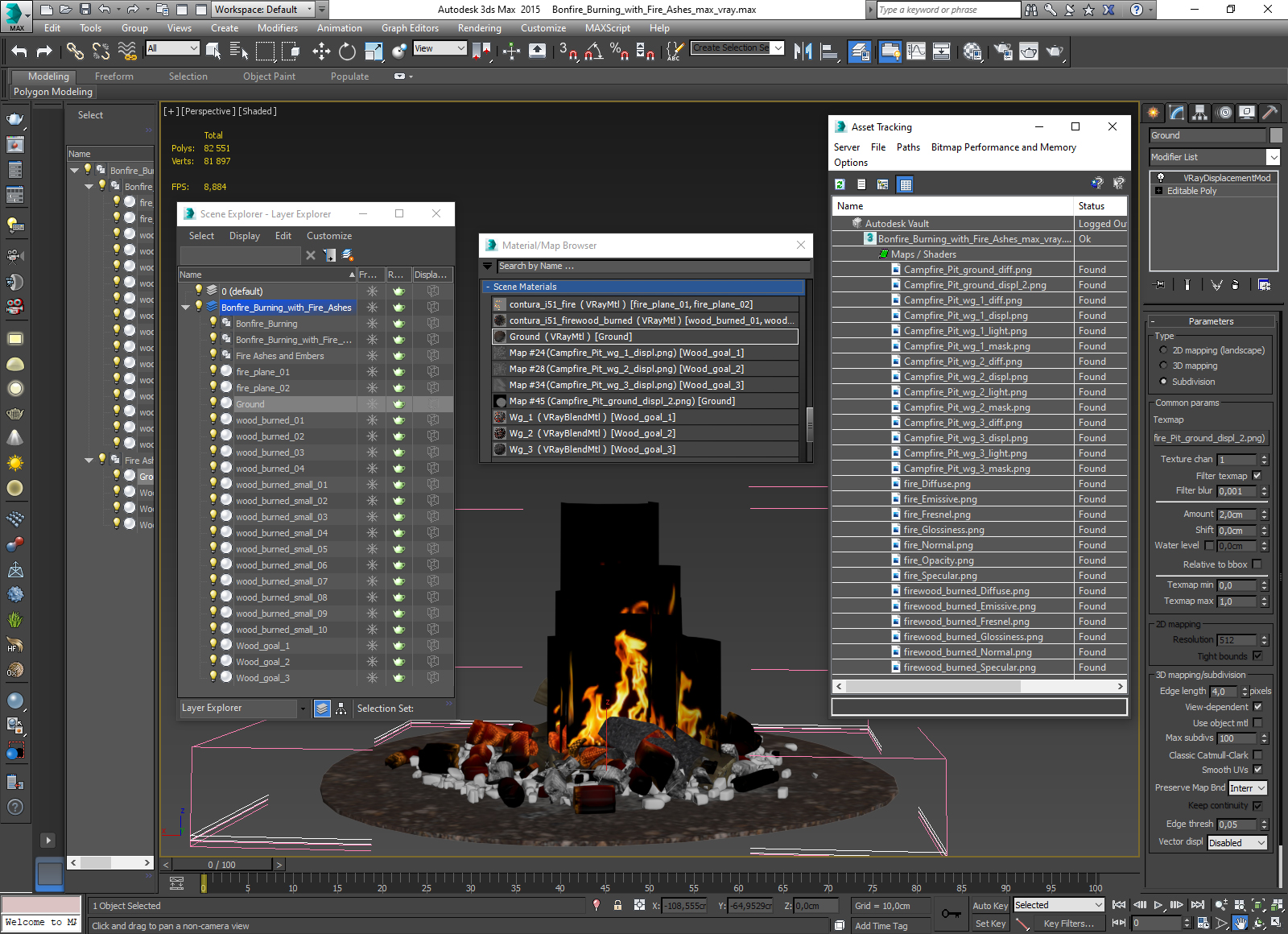Open the Material Editor from toolbar
The height and width of the screenshot is (934, 1288).
[972, 52]
